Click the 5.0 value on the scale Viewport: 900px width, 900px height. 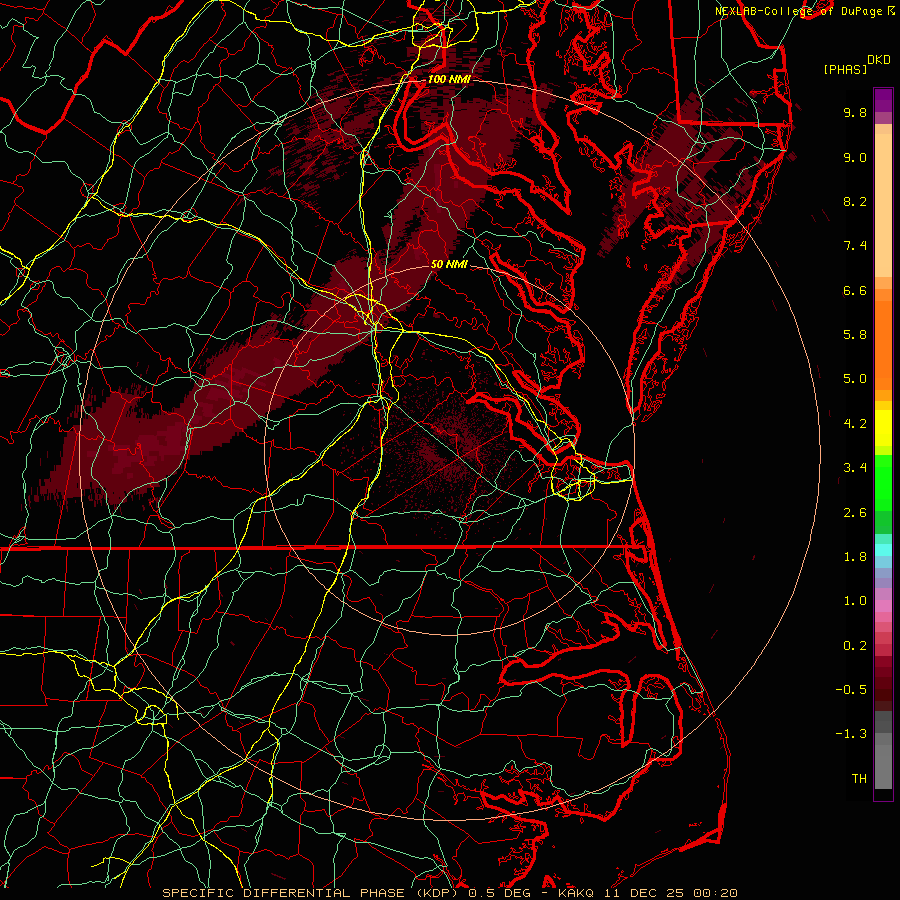855,379
